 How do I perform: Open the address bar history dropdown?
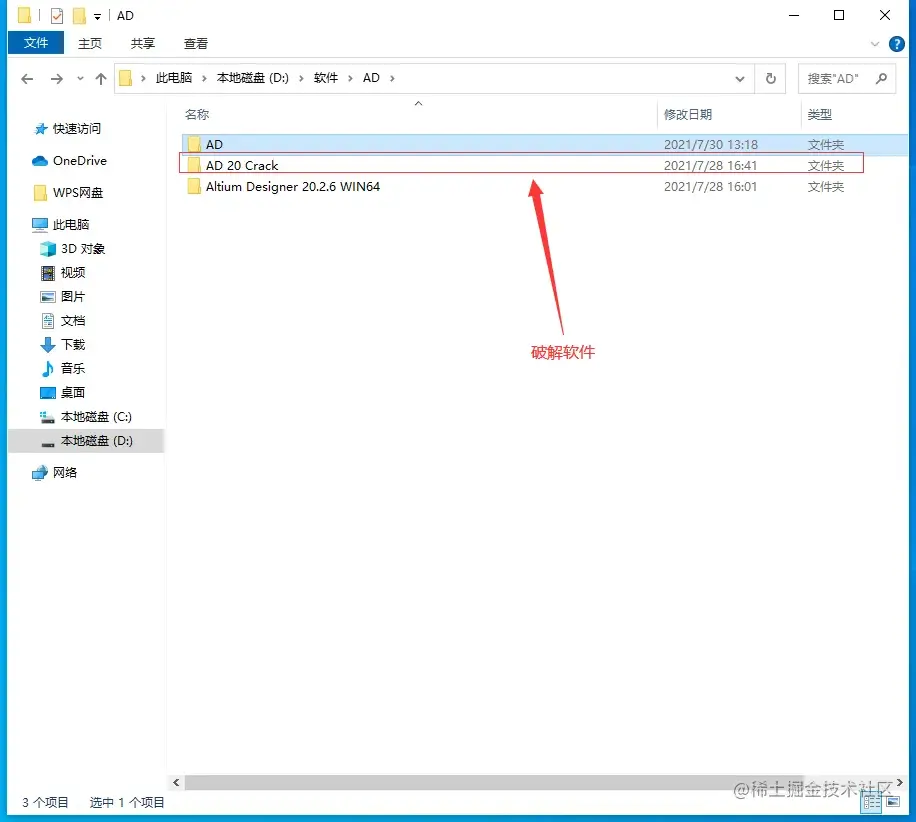740,79
